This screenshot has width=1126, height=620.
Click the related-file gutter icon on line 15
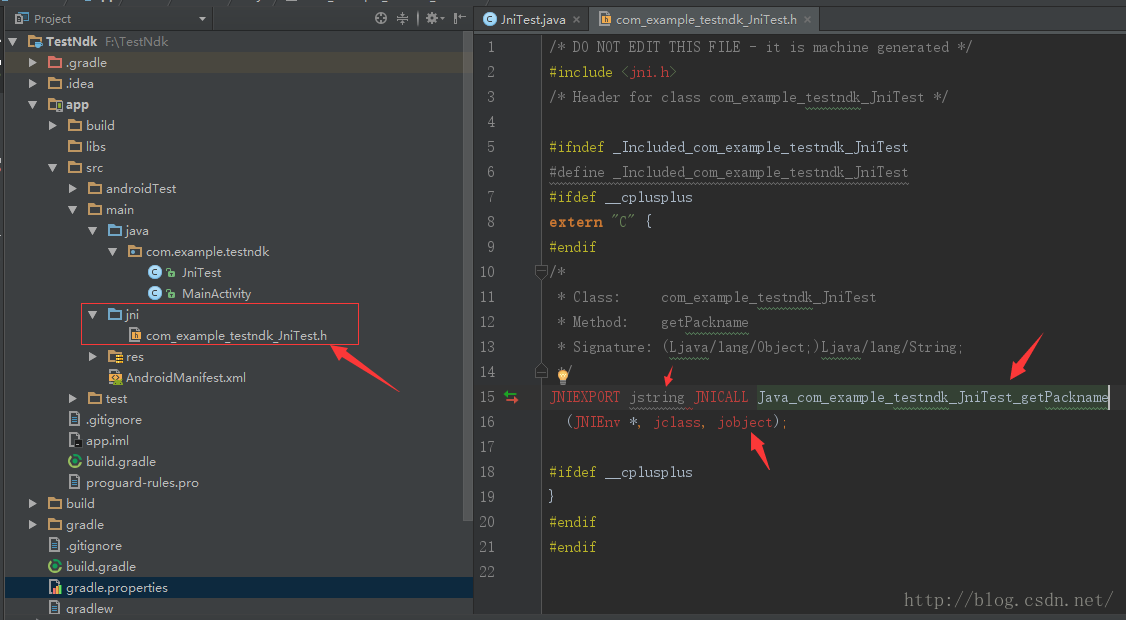point(511,397)
